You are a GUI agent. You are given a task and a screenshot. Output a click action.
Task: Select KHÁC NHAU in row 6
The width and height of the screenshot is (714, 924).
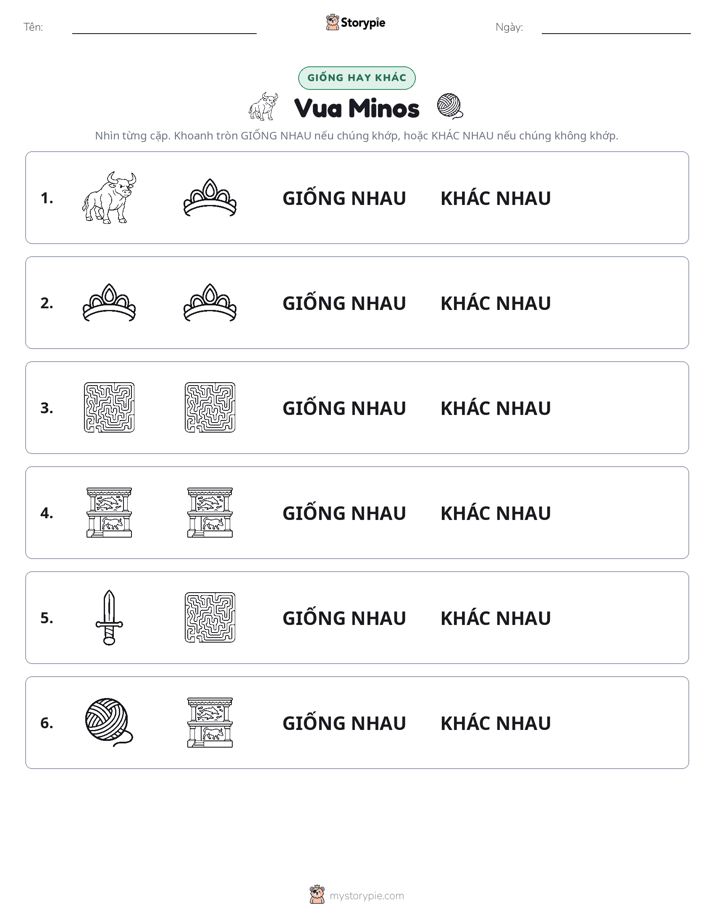click(495, 723)
